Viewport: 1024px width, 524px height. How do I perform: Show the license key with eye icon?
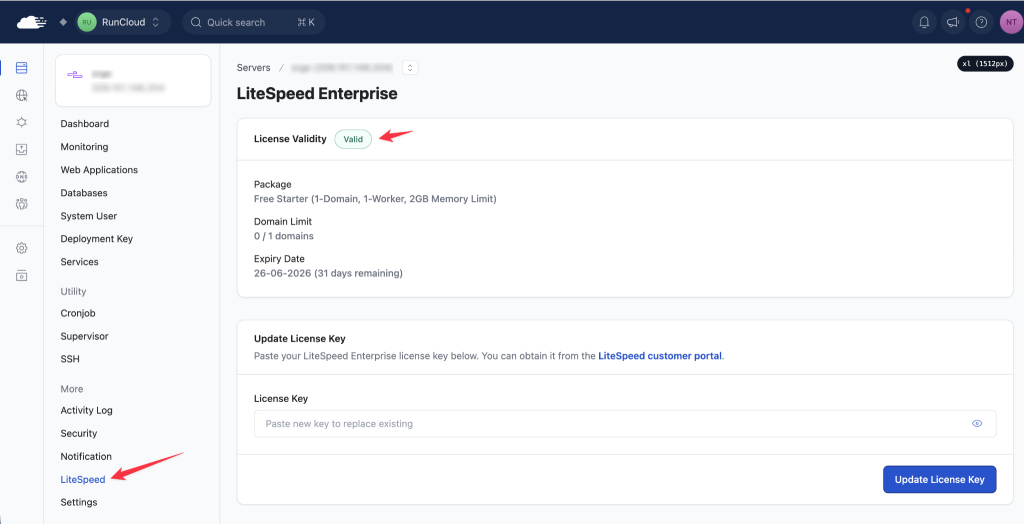(x=977, y=423)
